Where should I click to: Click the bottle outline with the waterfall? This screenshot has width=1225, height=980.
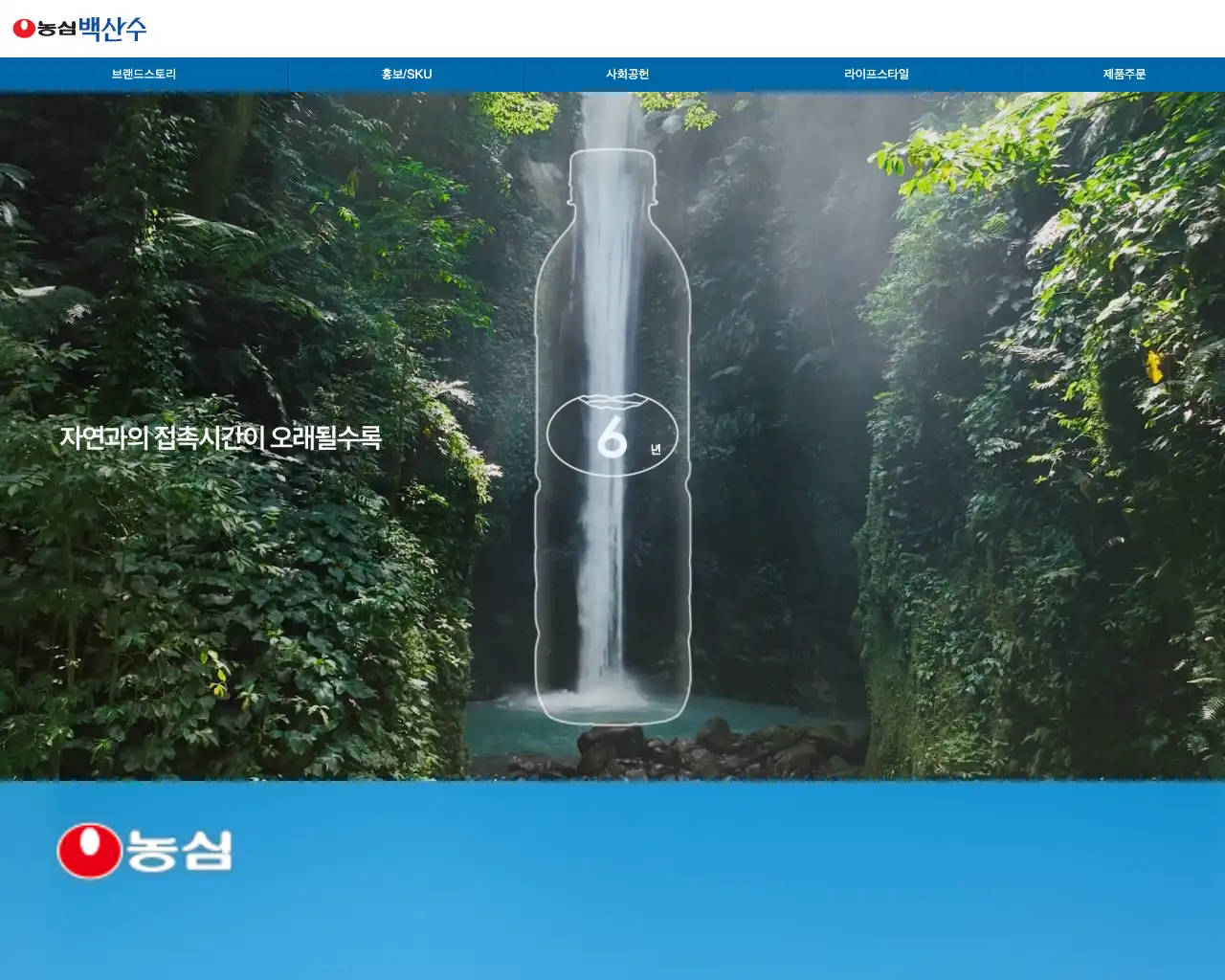[x=612, y=436]
